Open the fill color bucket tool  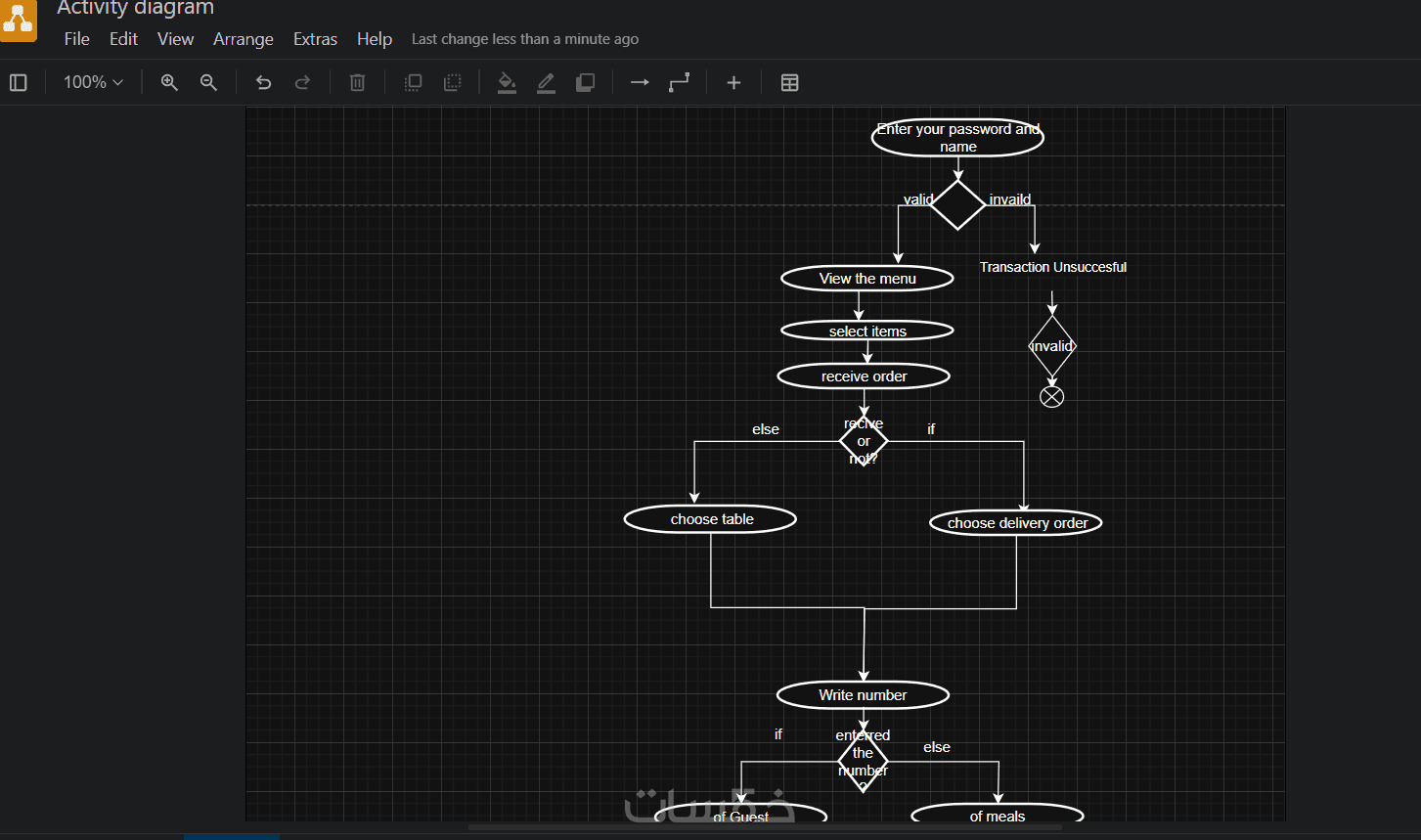click(507, 83)
